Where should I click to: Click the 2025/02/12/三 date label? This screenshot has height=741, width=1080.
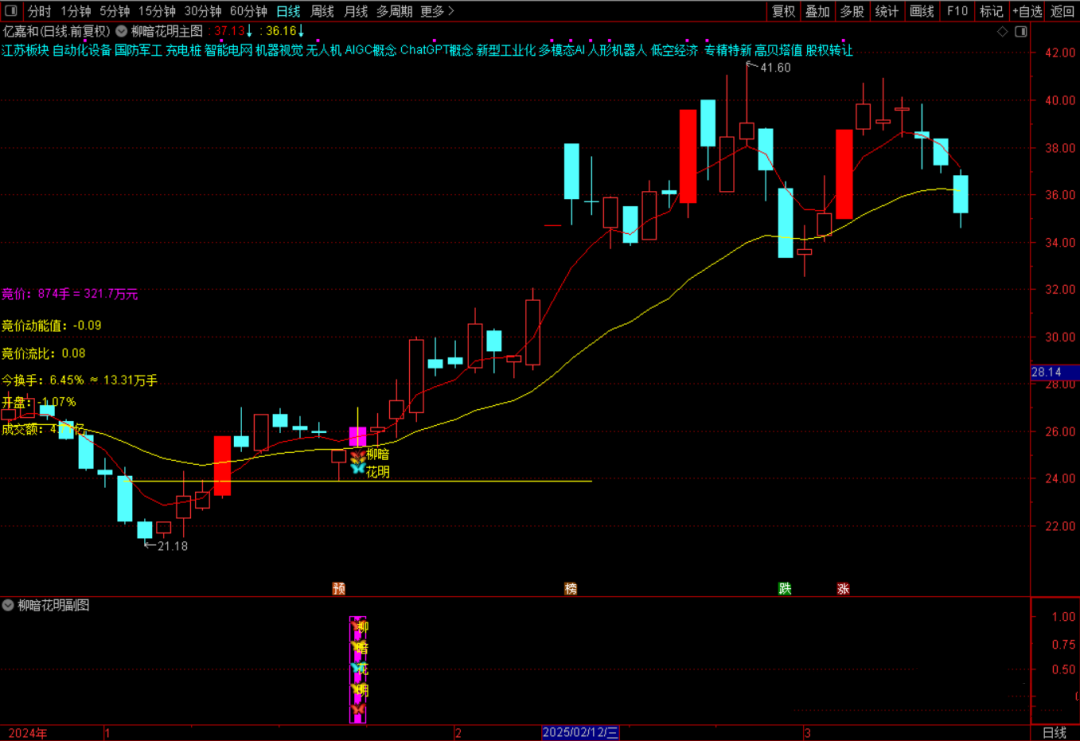pos(581,733)
